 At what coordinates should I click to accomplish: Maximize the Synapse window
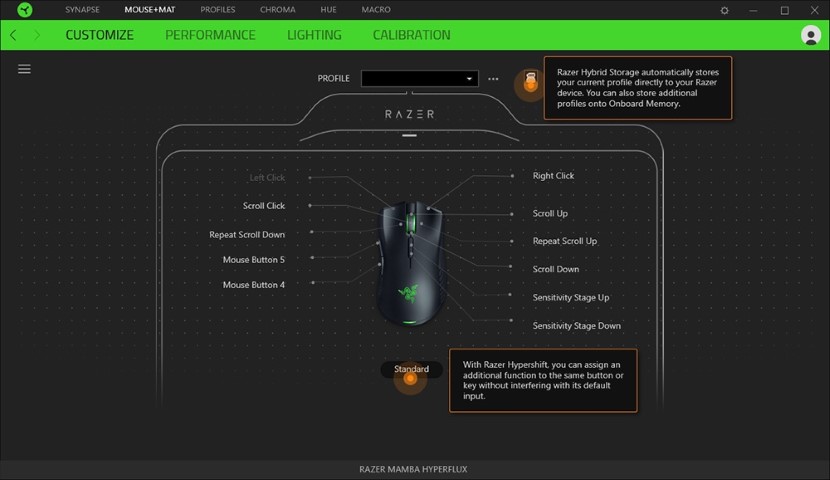[784, 10]
